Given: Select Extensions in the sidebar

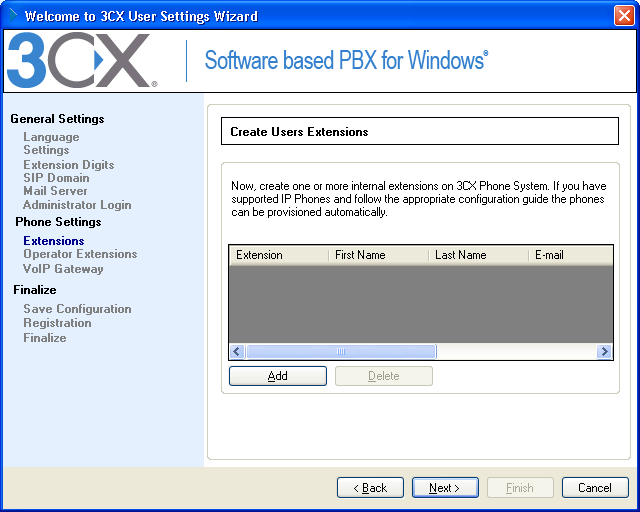Looking at the screenshot, I should click(x=54, y=241).
